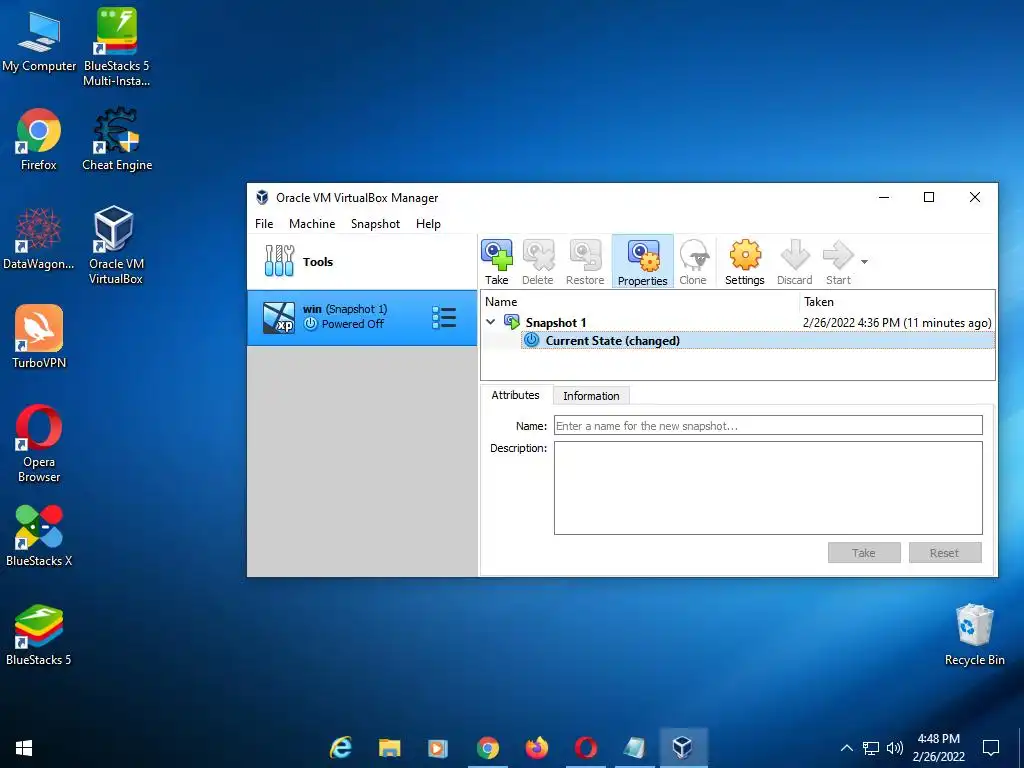Viewport: 1024px width, 768px height.
Task: Show hidden system tray icons chevron
Action: click(846, 748)
